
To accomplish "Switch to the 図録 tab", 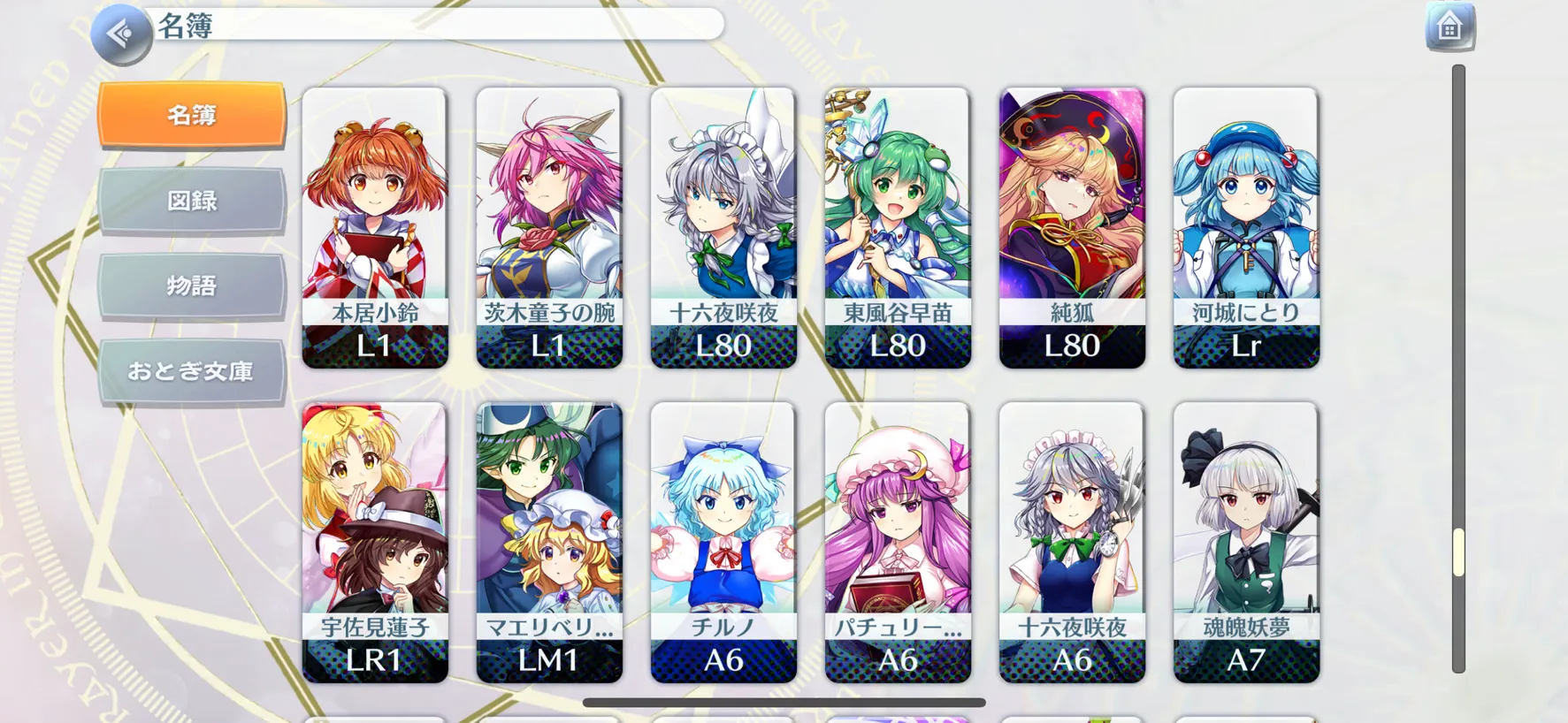I will (192, 201).
